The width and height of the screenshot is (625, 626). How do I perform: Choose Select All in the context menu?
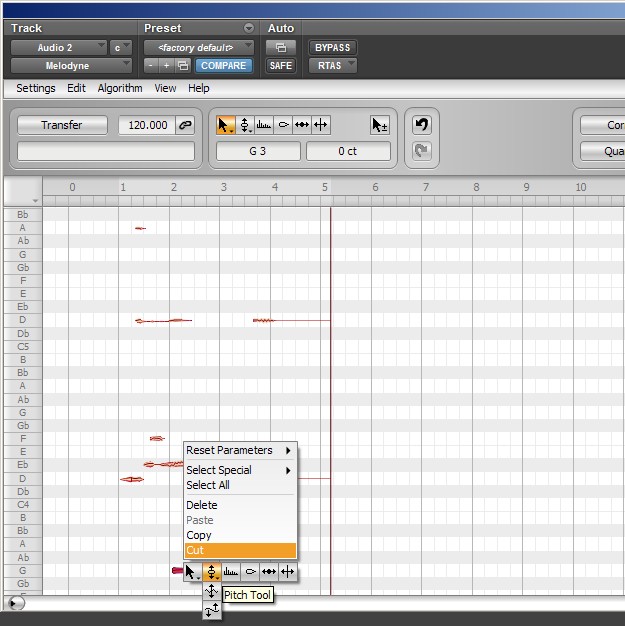240,485
